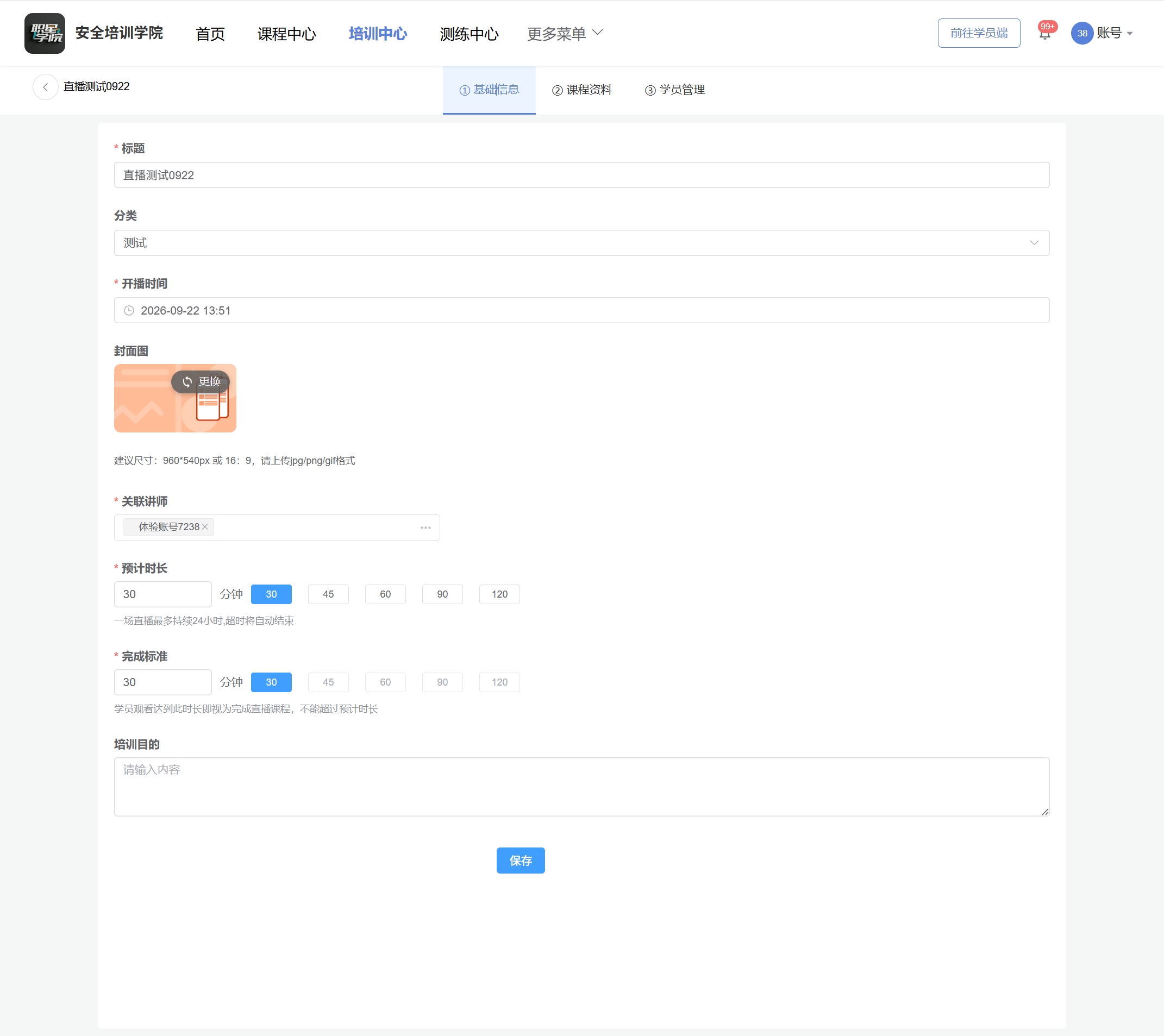Open lecturer picker via the three dots icon
This screenshot has width=1164, height=1036.
tap(425, 528)
